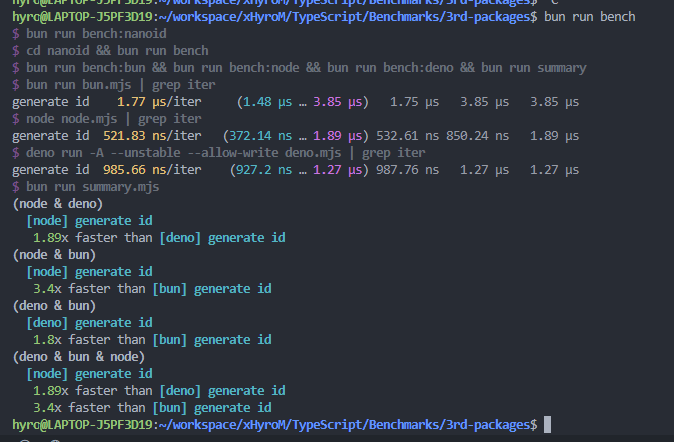
Task: Click 'bun run summary' ending the chained command line
Action: coord(533,68)
